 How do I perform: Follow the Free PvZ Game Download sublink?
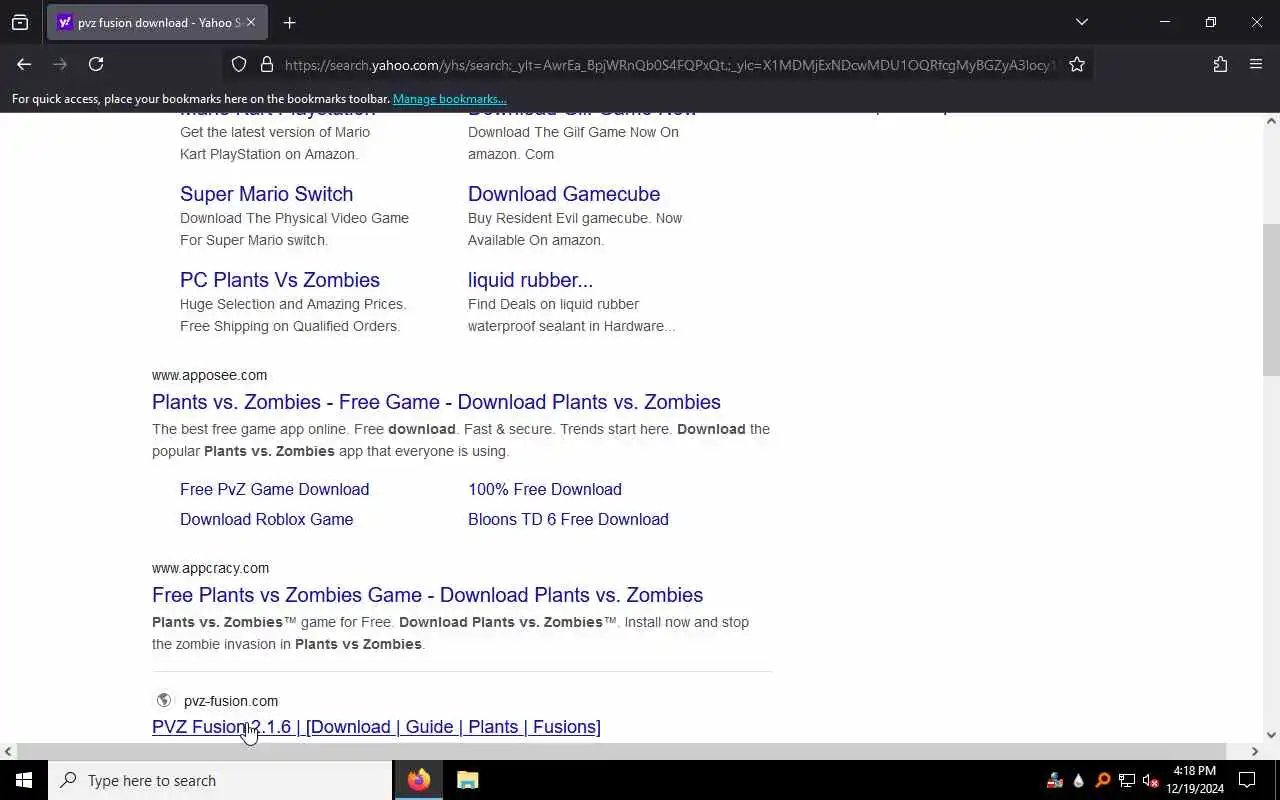point(274,489)
